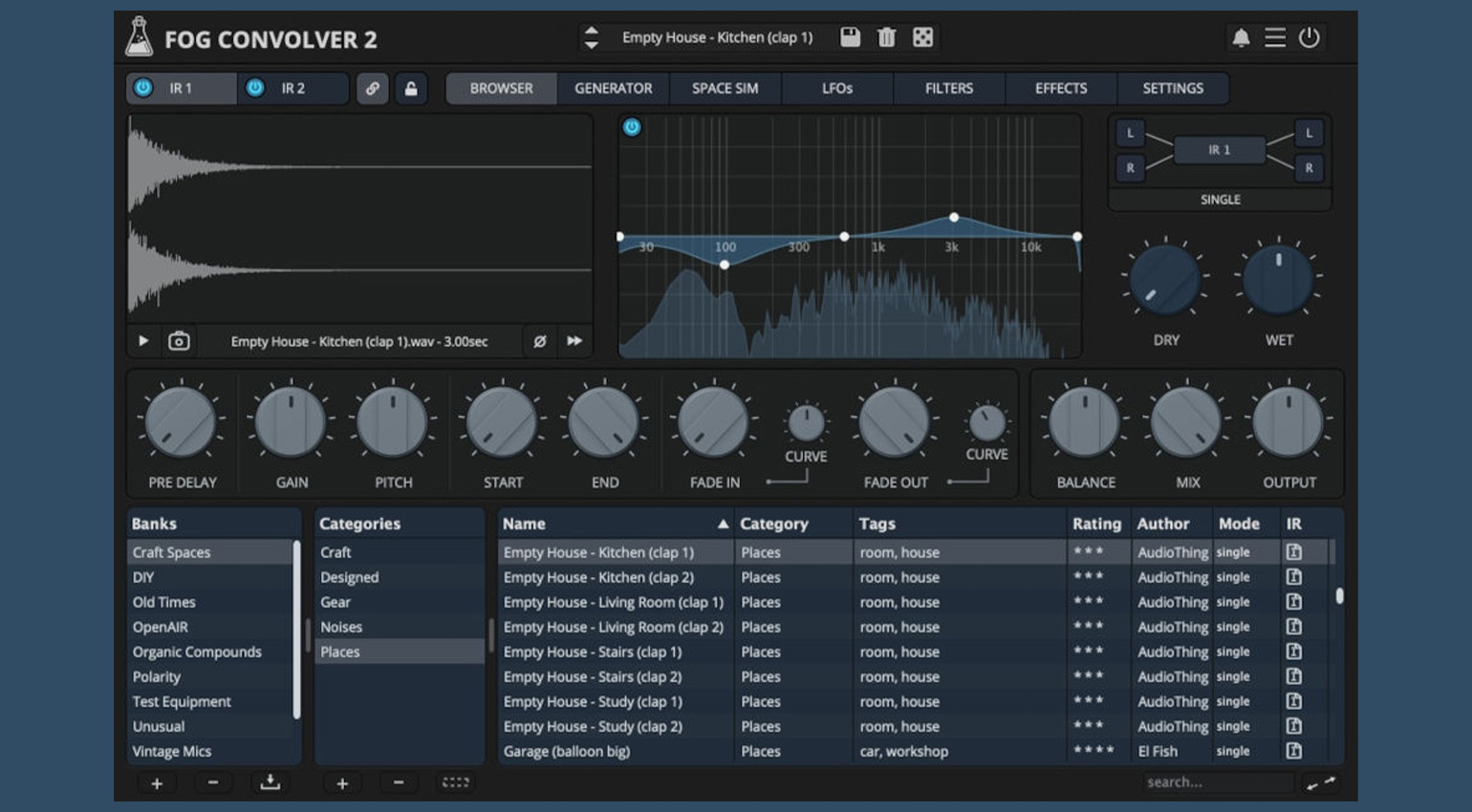Toggle right output R routing button
Screen dimensions: 1472x812
[1309, 168]
